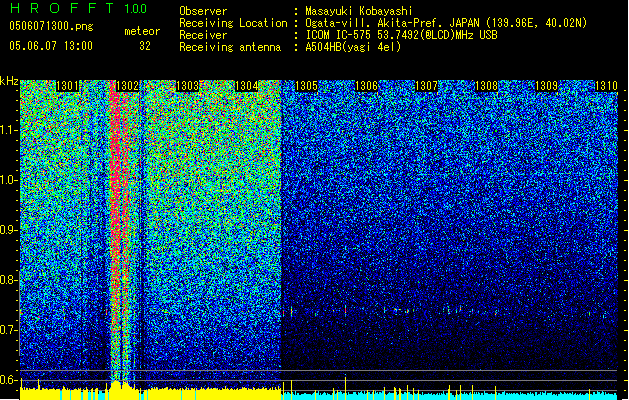Click the date 05.06.07 13:00
The height and width of the screenshot is (400, 629).
tap(51, 46)
